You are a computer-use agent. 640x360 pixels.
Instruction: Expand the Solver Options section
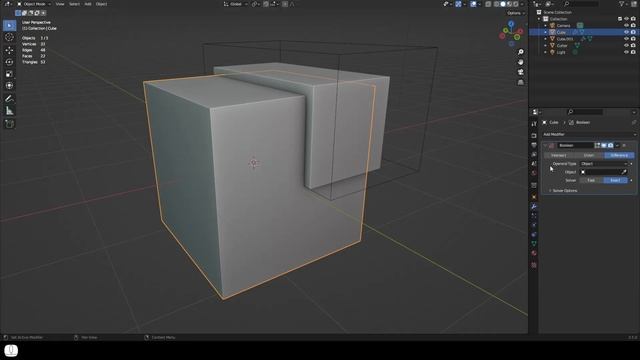[563, 191]
